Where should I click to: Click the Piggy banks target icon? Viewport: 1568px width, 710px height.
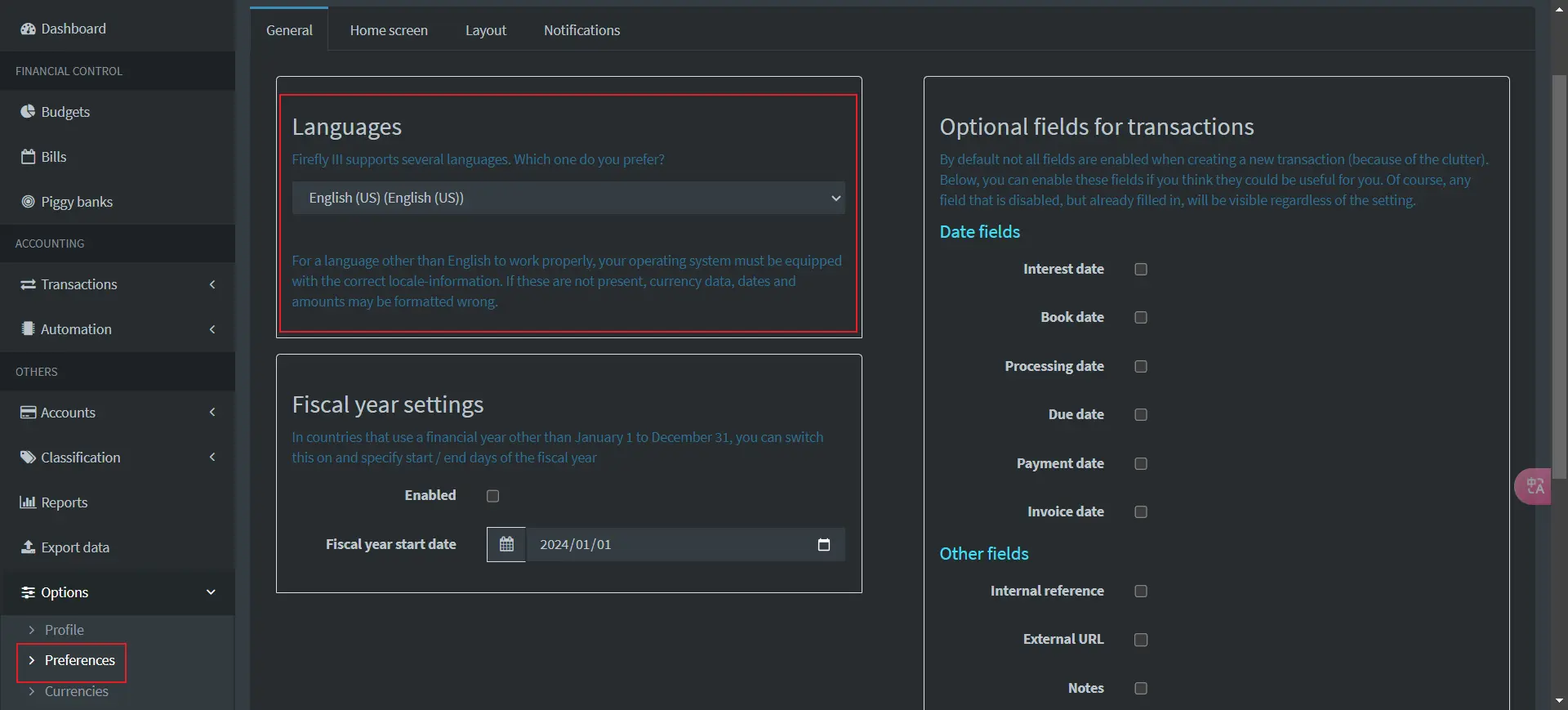28,202
